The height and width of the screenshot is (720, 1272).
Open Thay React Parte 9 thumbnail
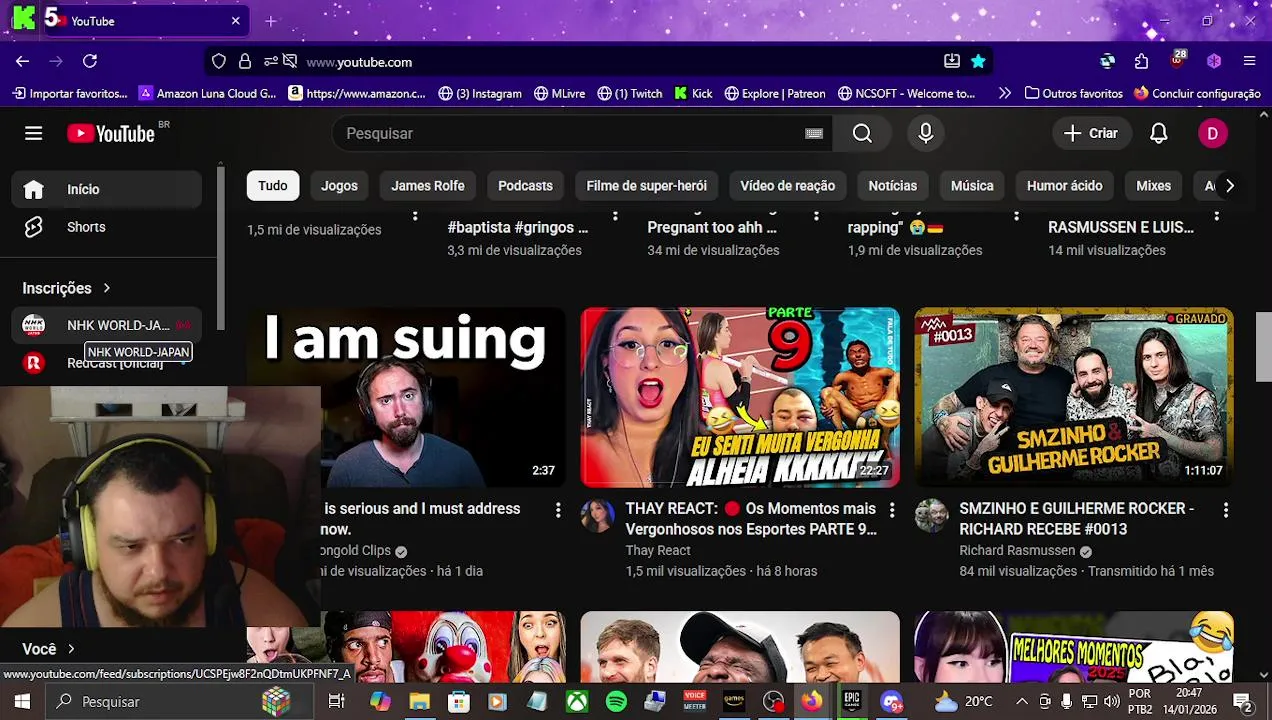point(740,397)
